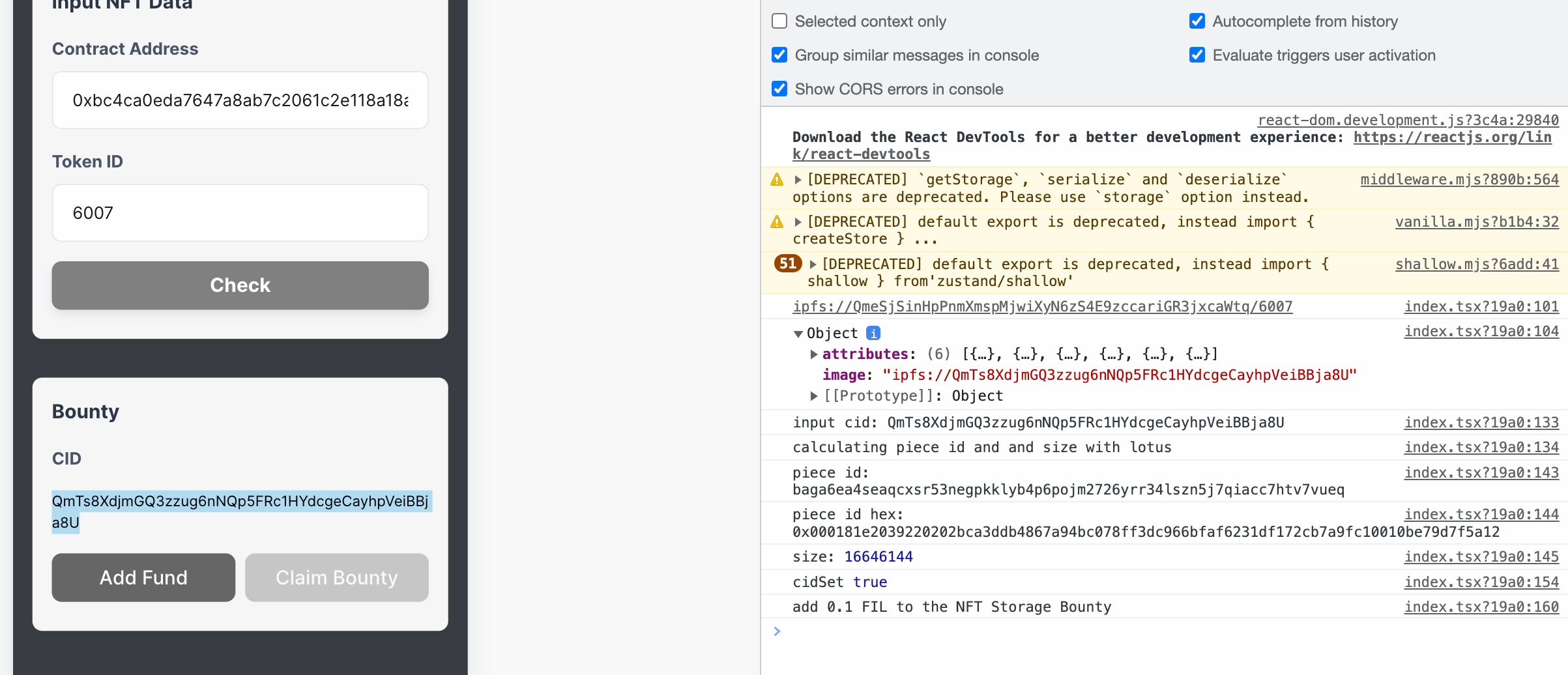The image size is (1568, 675).
Task: Select the highlighted CID text under Bounty
Action: 241,511
